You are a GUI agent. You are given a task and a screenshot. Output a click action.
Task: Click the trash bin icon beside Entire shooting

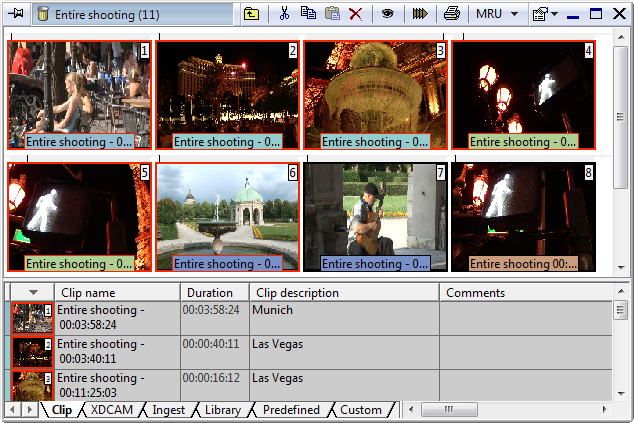coord(42,14)
